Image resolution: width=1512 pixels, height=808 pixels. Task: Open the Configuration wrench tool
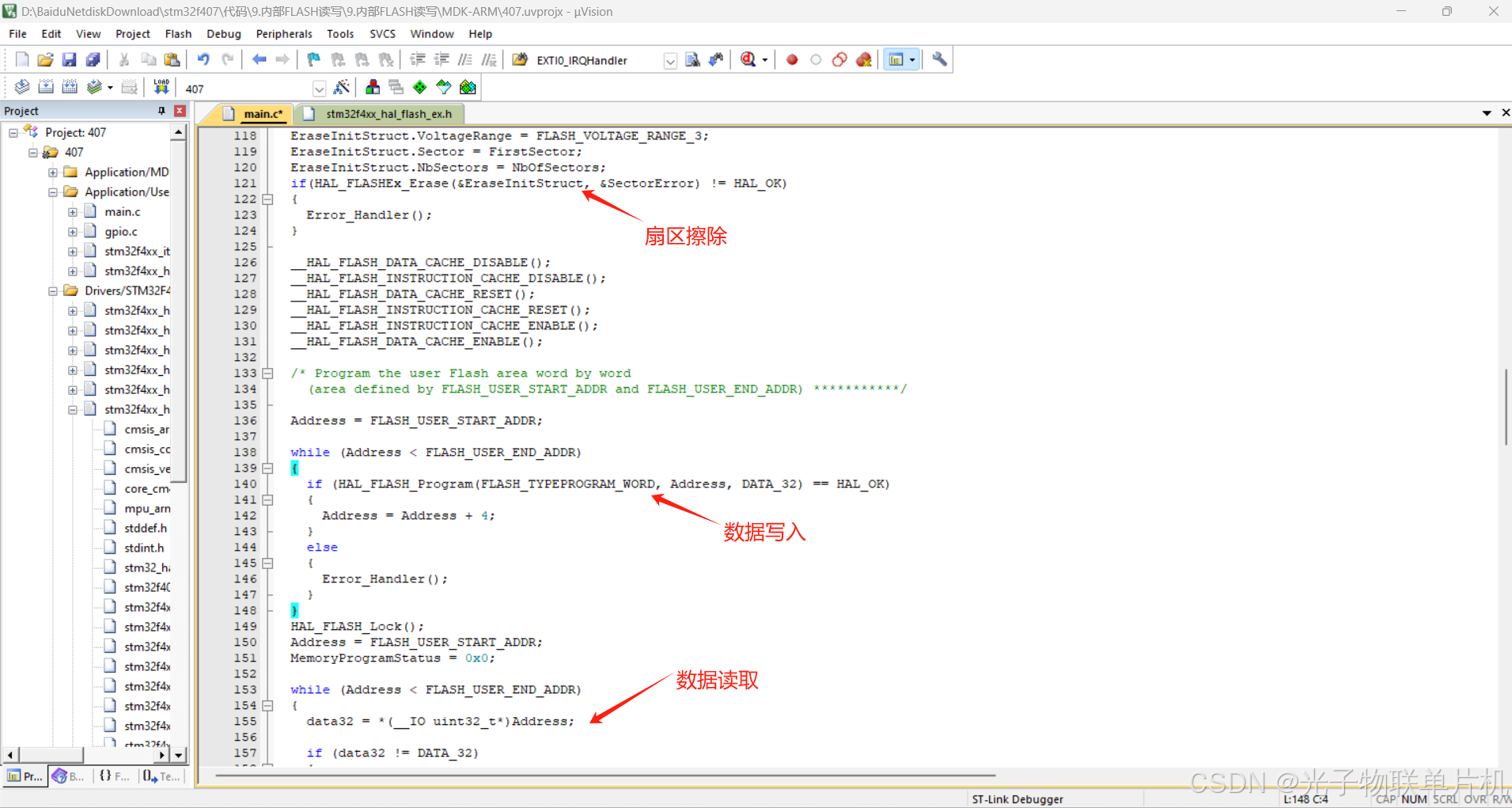pos(938,59)
